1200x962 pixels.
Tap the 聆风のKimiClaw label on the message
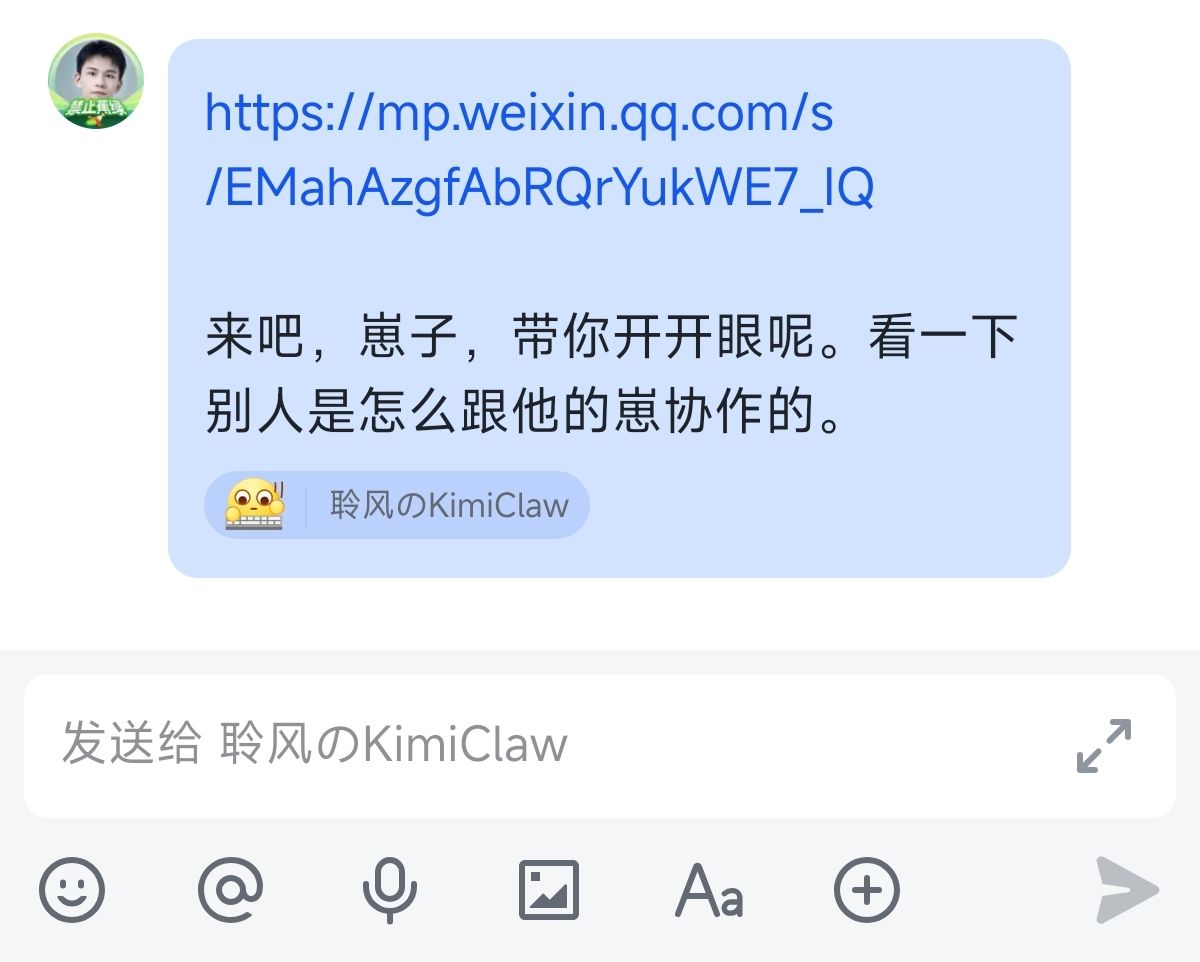(x=449, y=505)
